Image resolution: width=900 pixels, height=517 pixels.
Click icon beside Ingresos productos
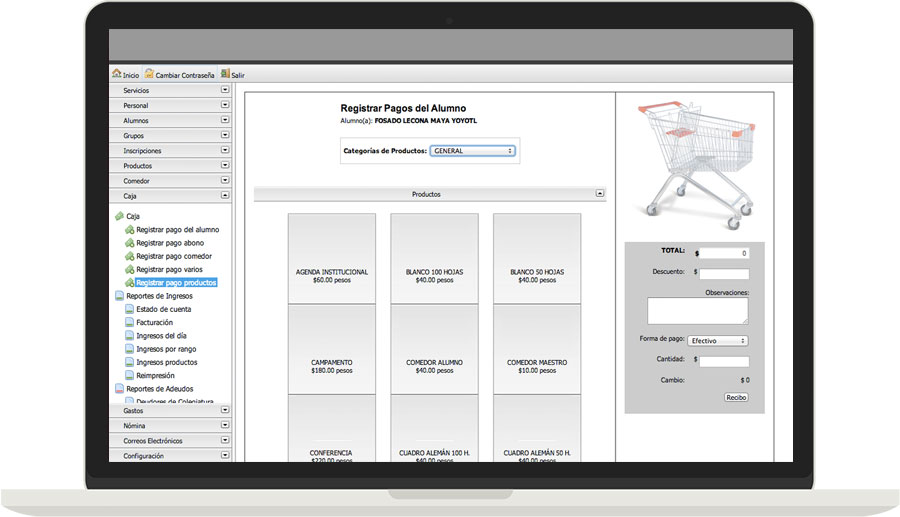130,362
